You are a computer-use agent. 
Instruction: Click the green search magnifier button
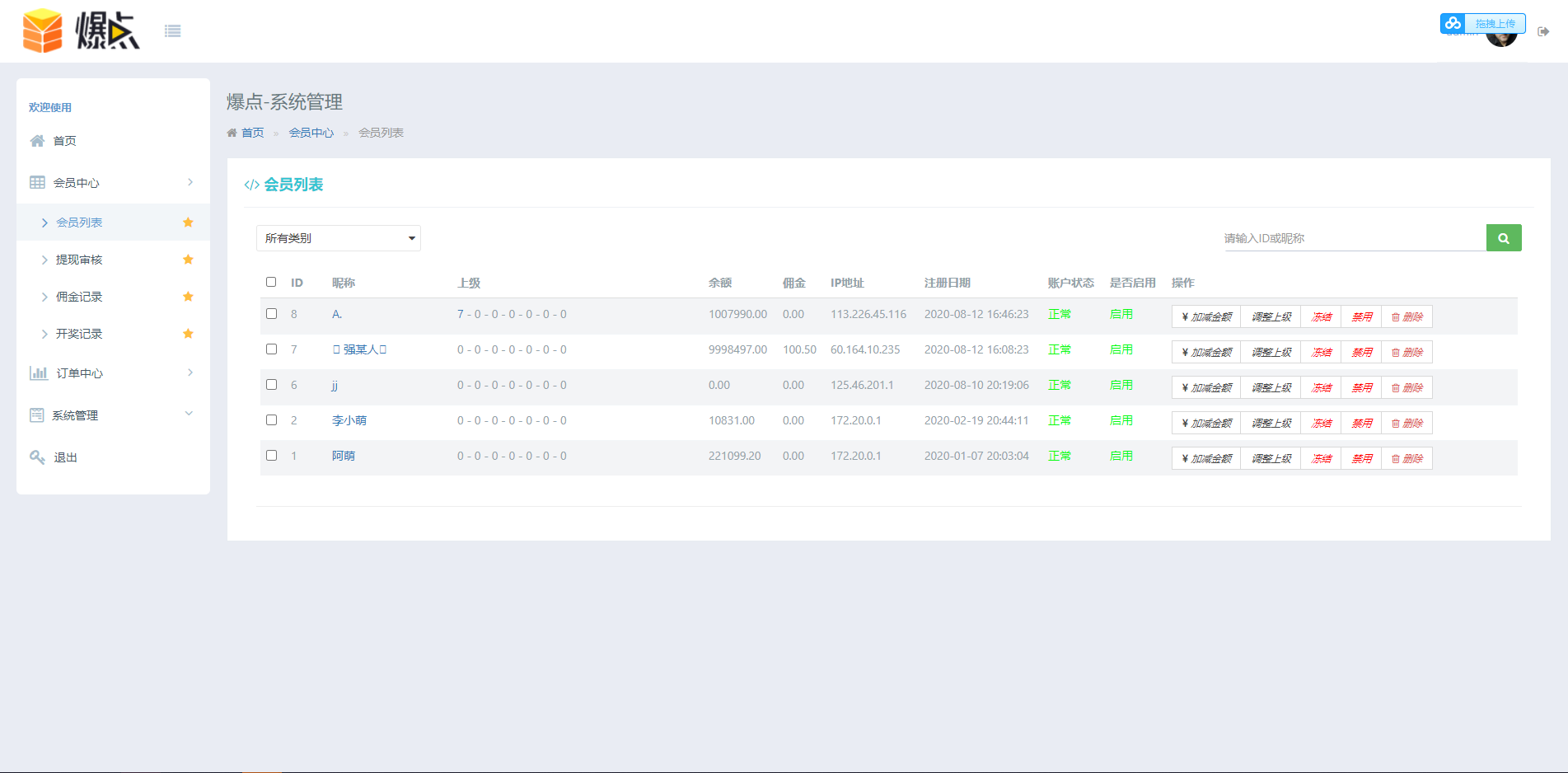[1503, 238]
